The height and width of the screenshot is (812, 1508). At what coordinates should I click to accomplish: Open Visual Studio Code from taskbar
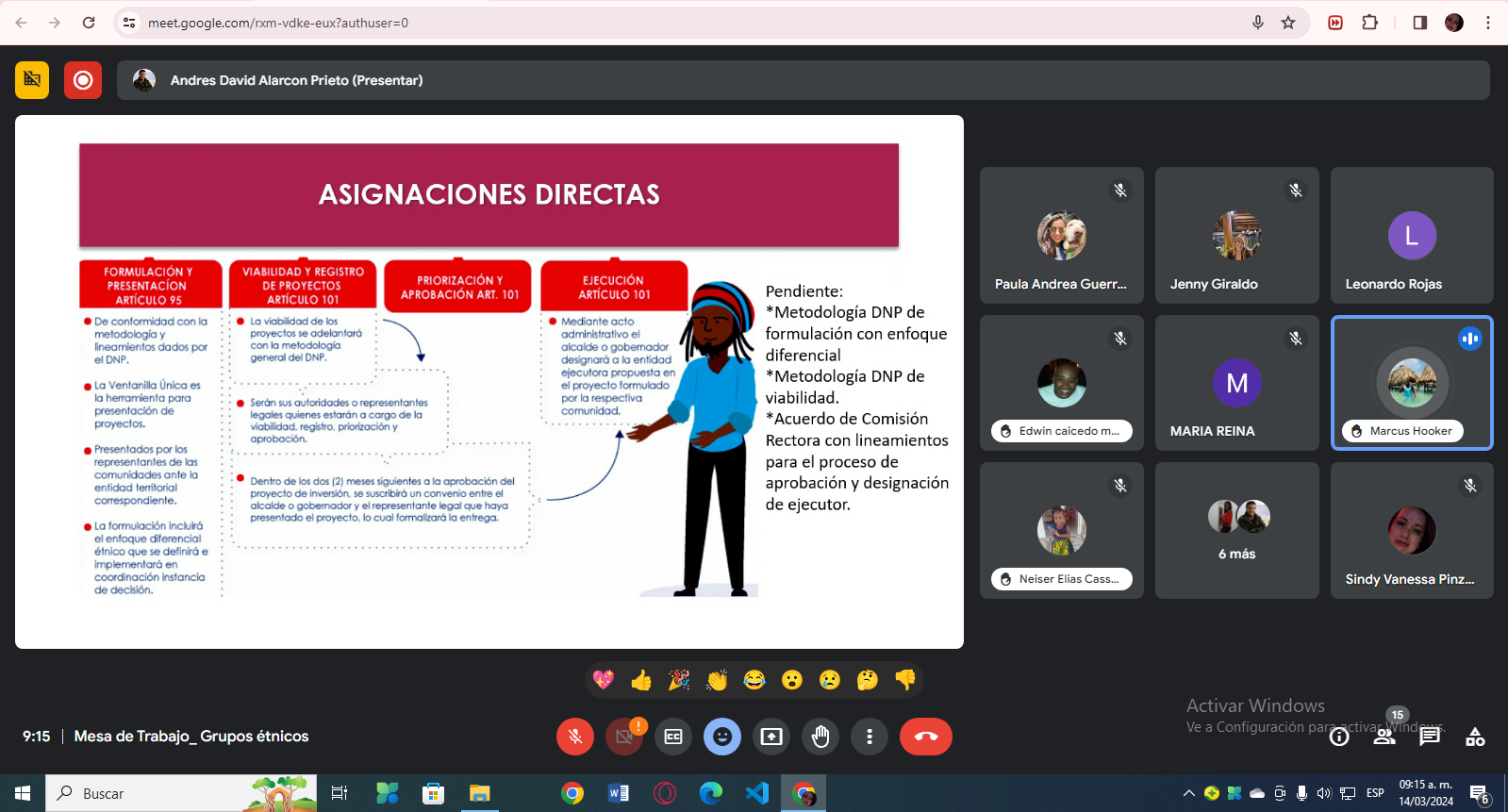tap(757, 793)
